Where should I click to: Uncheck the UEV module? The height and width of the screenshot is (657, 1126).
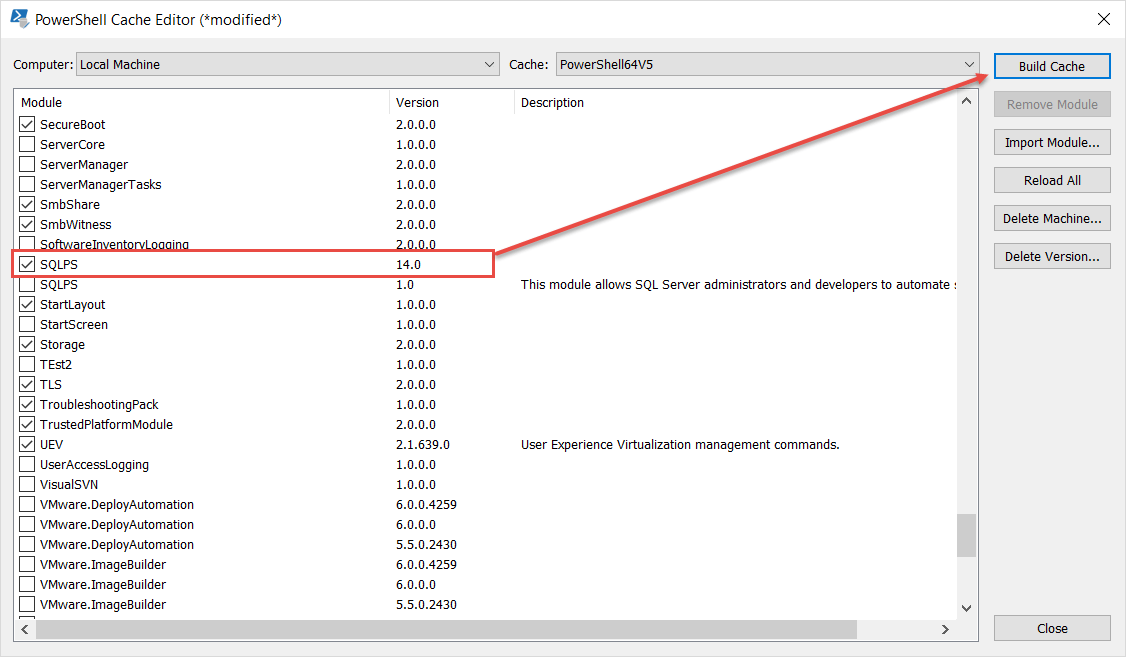(x=26, y=444)
